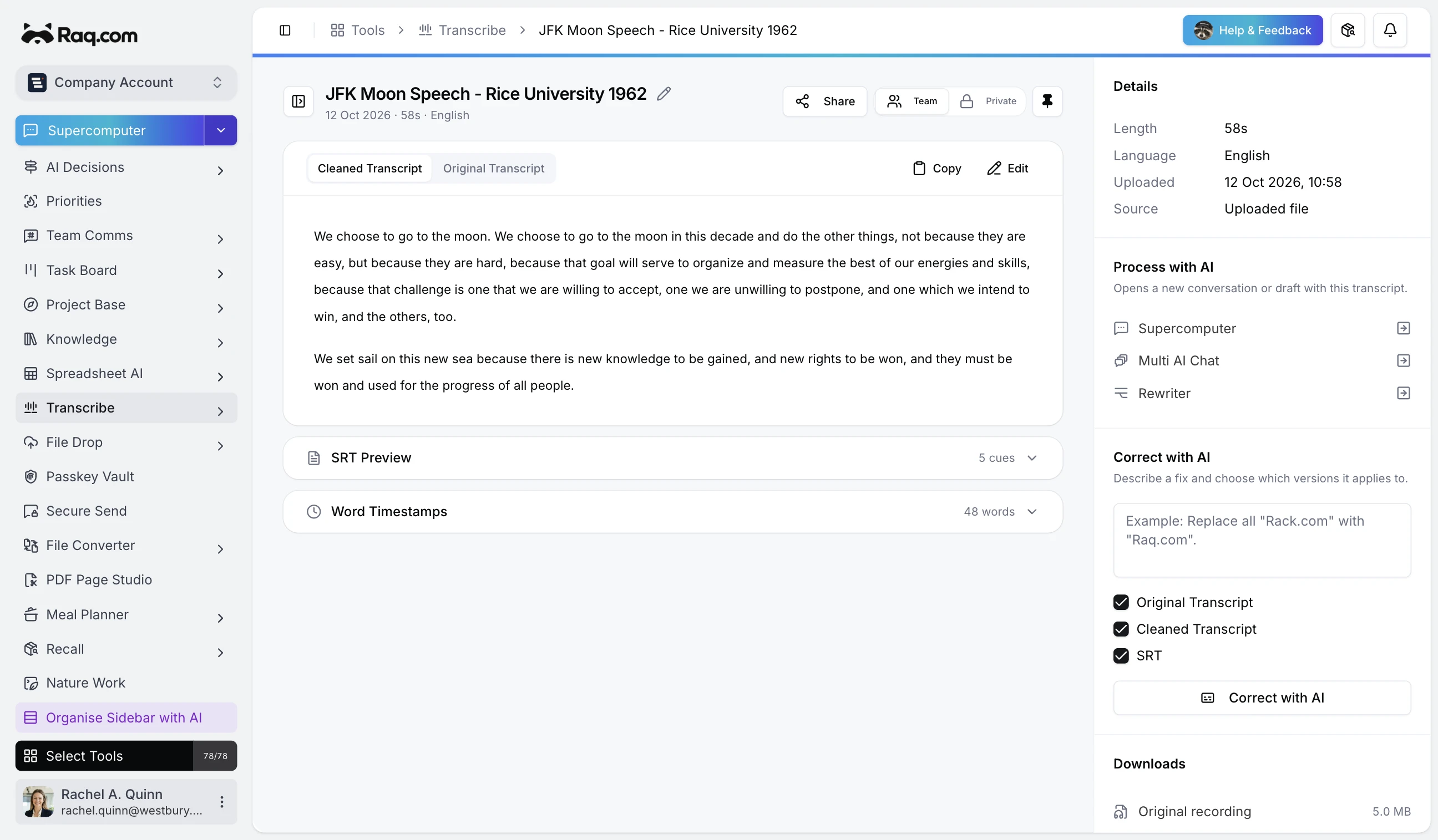
Task: Switch to the Original Transcript tab
Action: tap(494, 168)
